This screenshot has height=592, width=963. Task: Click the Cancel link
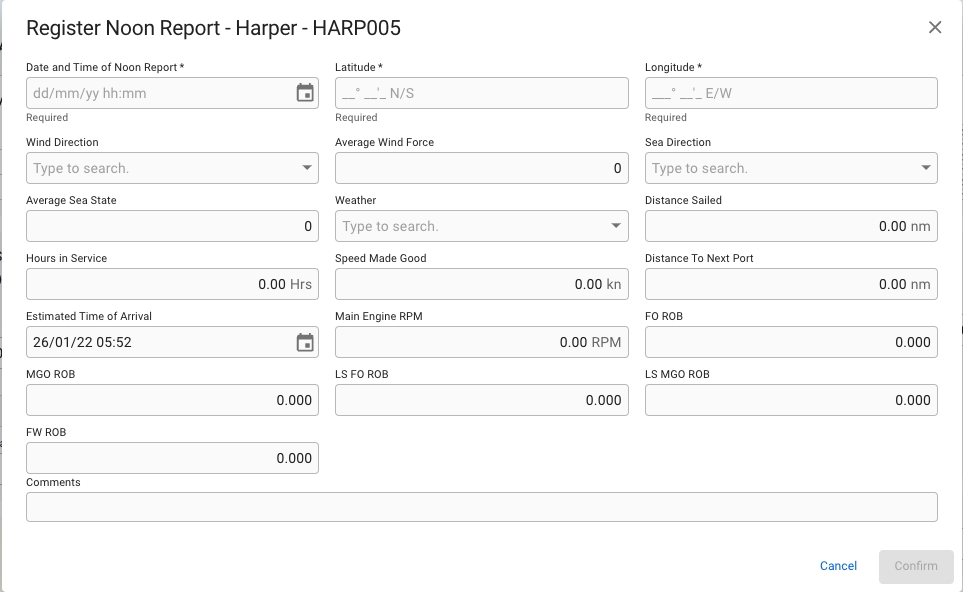click(x=838, y=566)
